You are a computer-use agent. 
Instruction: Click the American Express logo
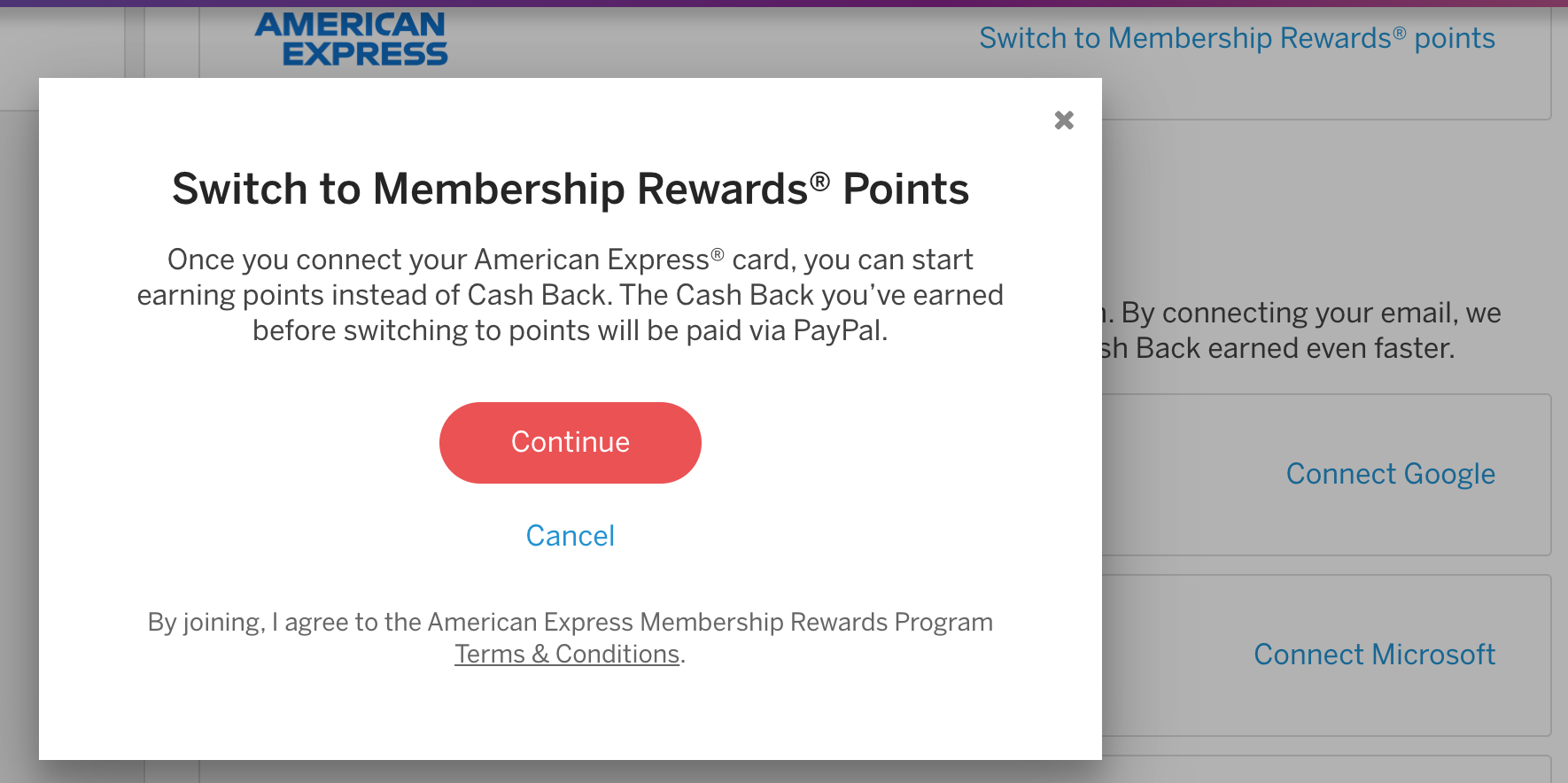[351, 39]
